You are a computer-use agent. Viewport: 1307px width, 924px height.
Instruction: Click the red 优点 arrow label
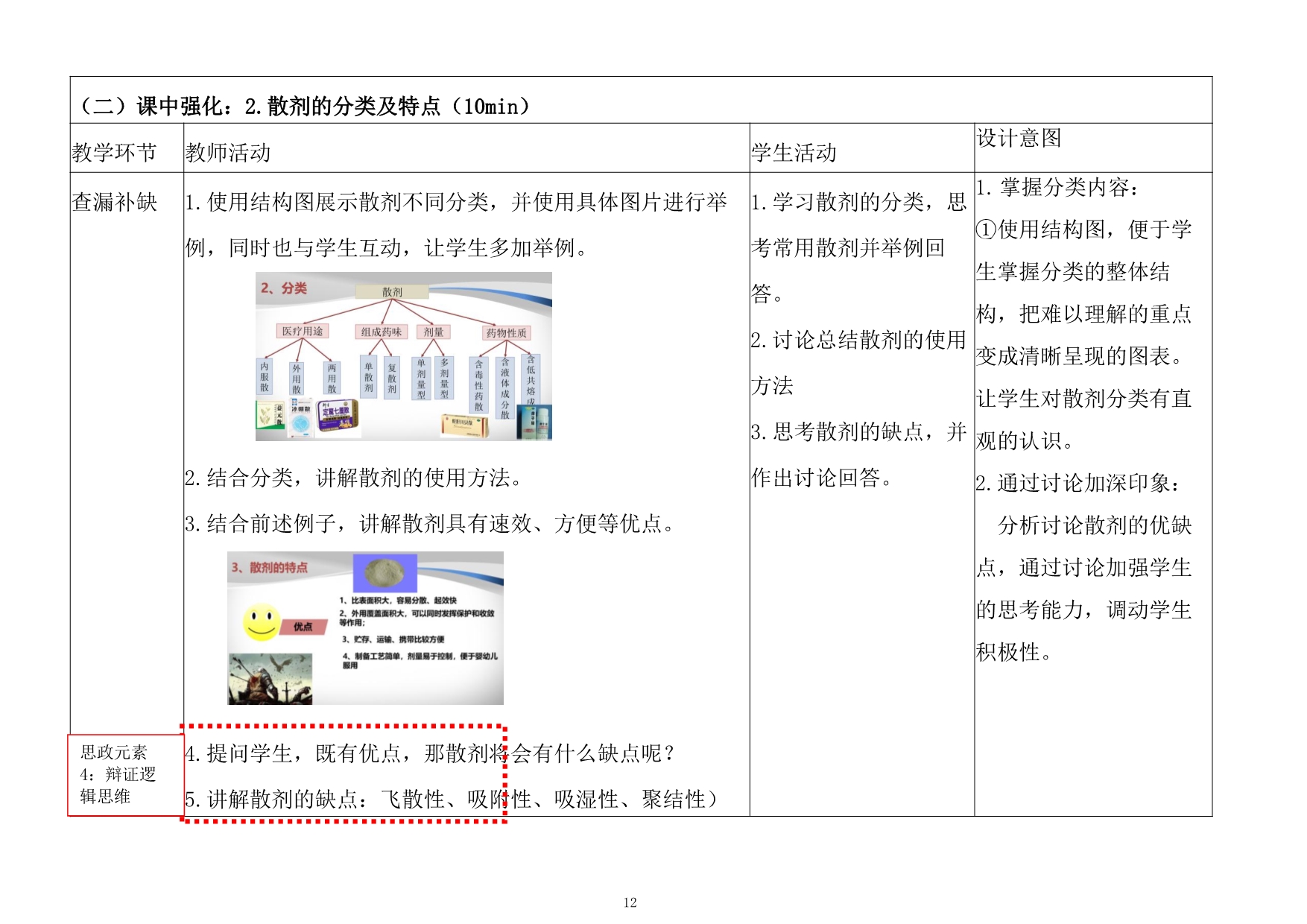[x=303, y=627]
